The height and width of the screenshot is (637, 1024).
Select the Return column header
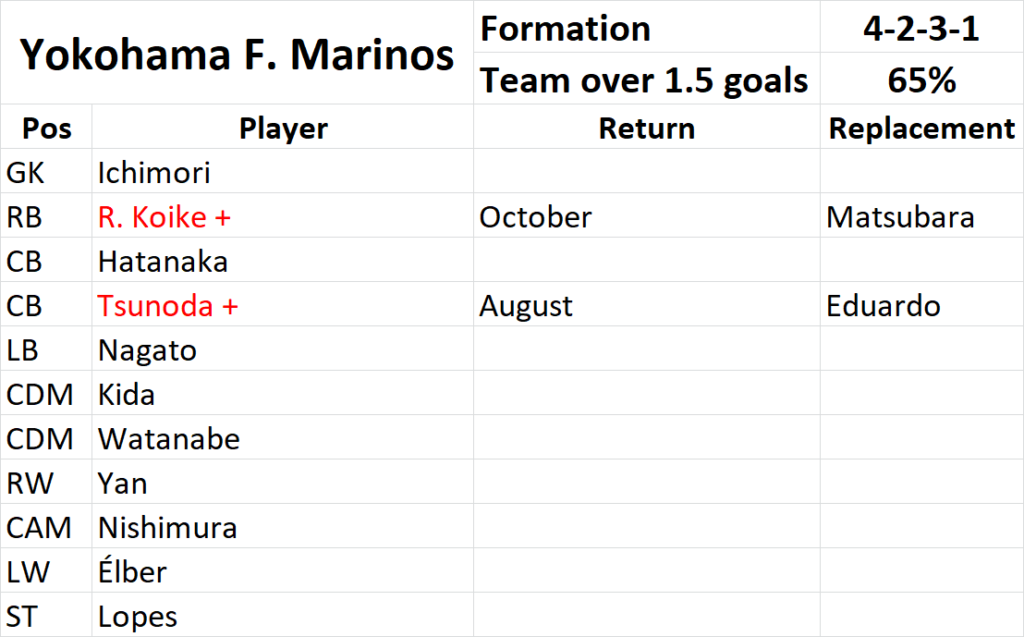click(x=647, y=127)
